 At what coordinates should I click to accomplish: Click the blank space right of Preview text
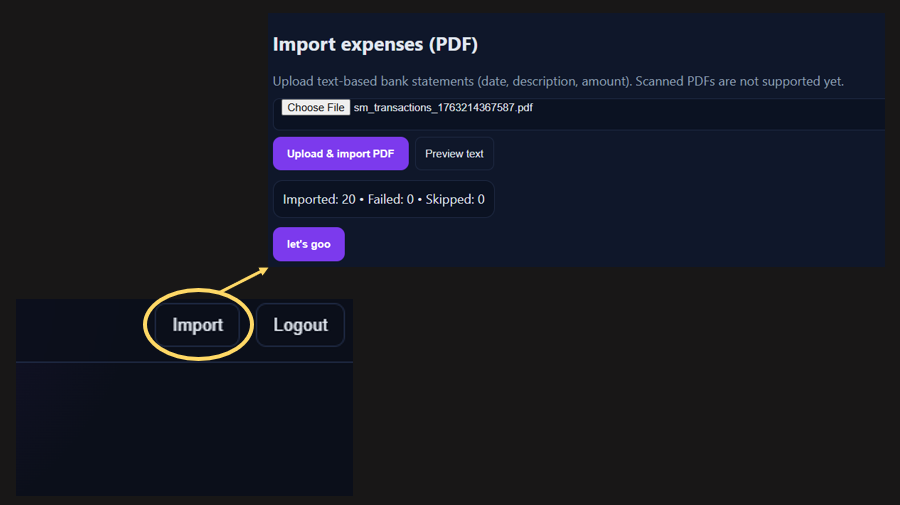tap(680, 154)
